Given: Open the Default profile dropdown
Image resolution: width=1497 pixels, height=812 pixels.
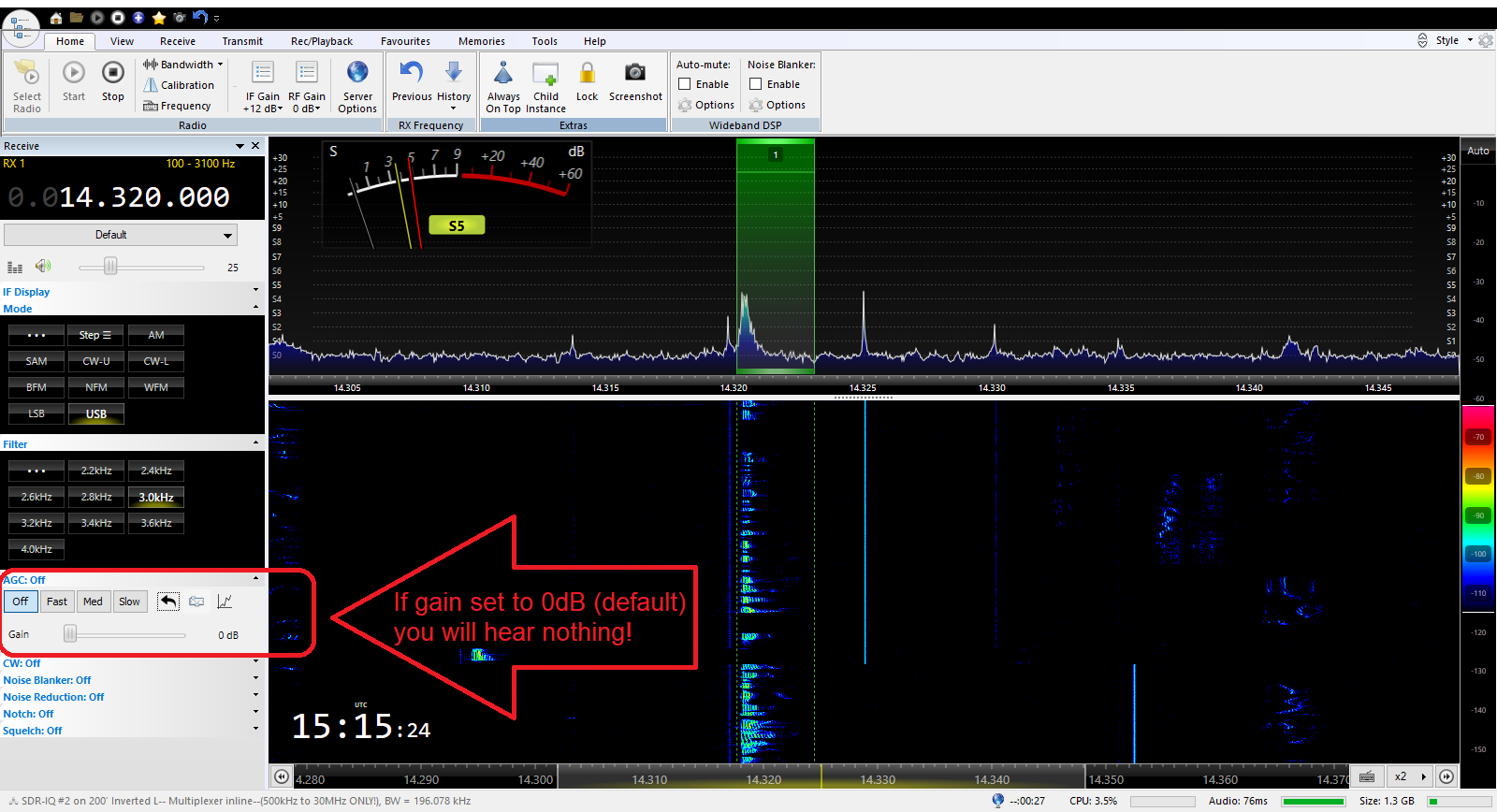Looking at the screenshot, I should point(121,235).
